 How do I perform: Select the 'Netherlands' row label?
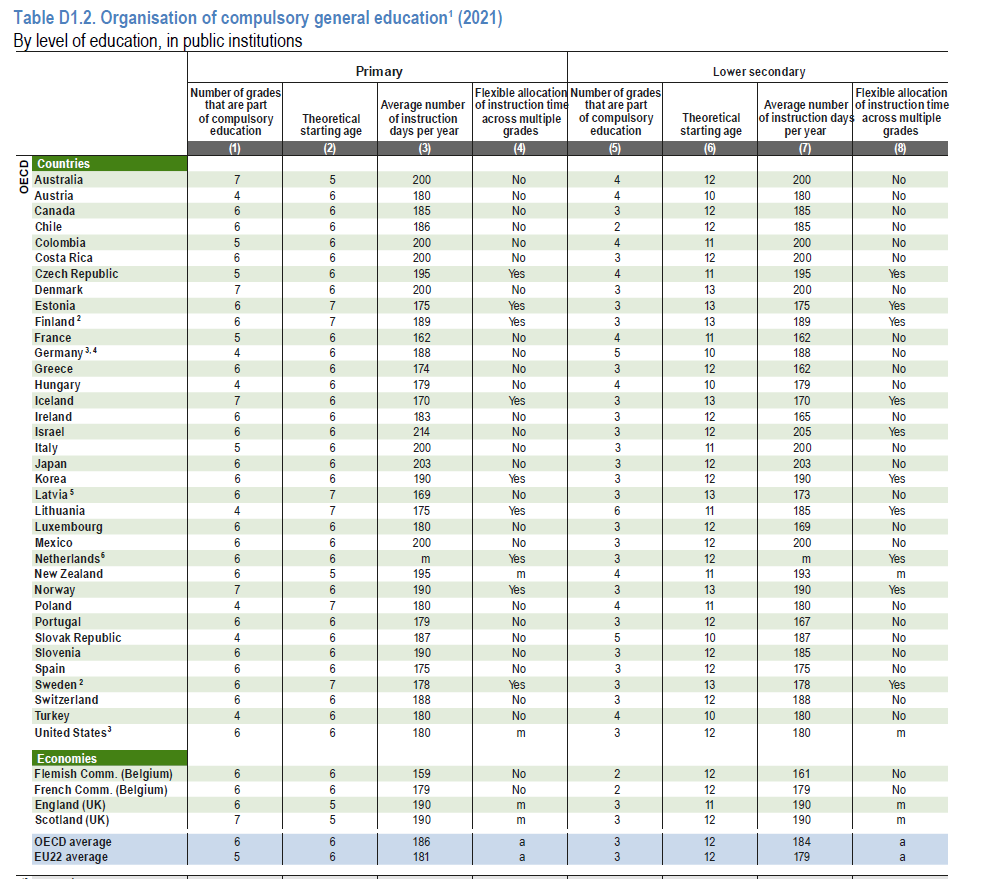(67, 559)
